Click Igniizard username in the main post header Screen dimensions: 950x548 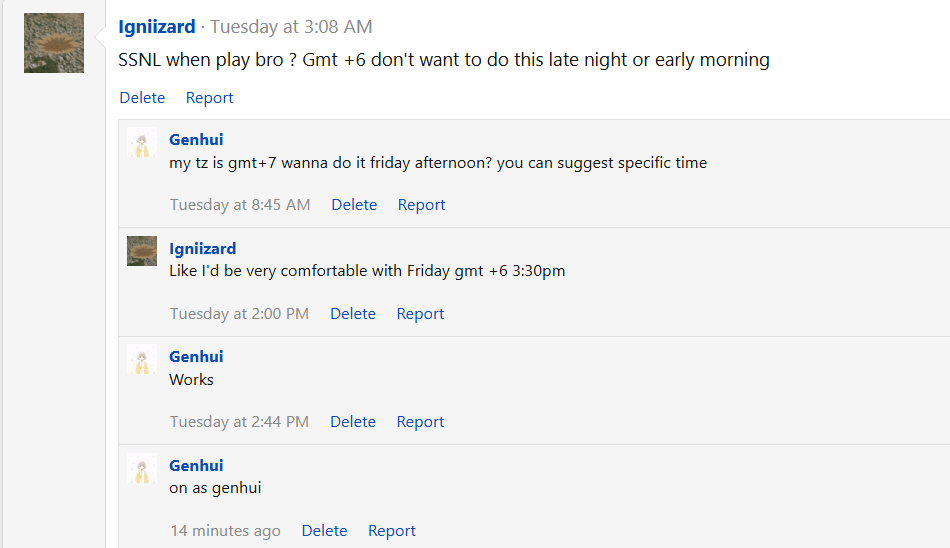[157, 27]
